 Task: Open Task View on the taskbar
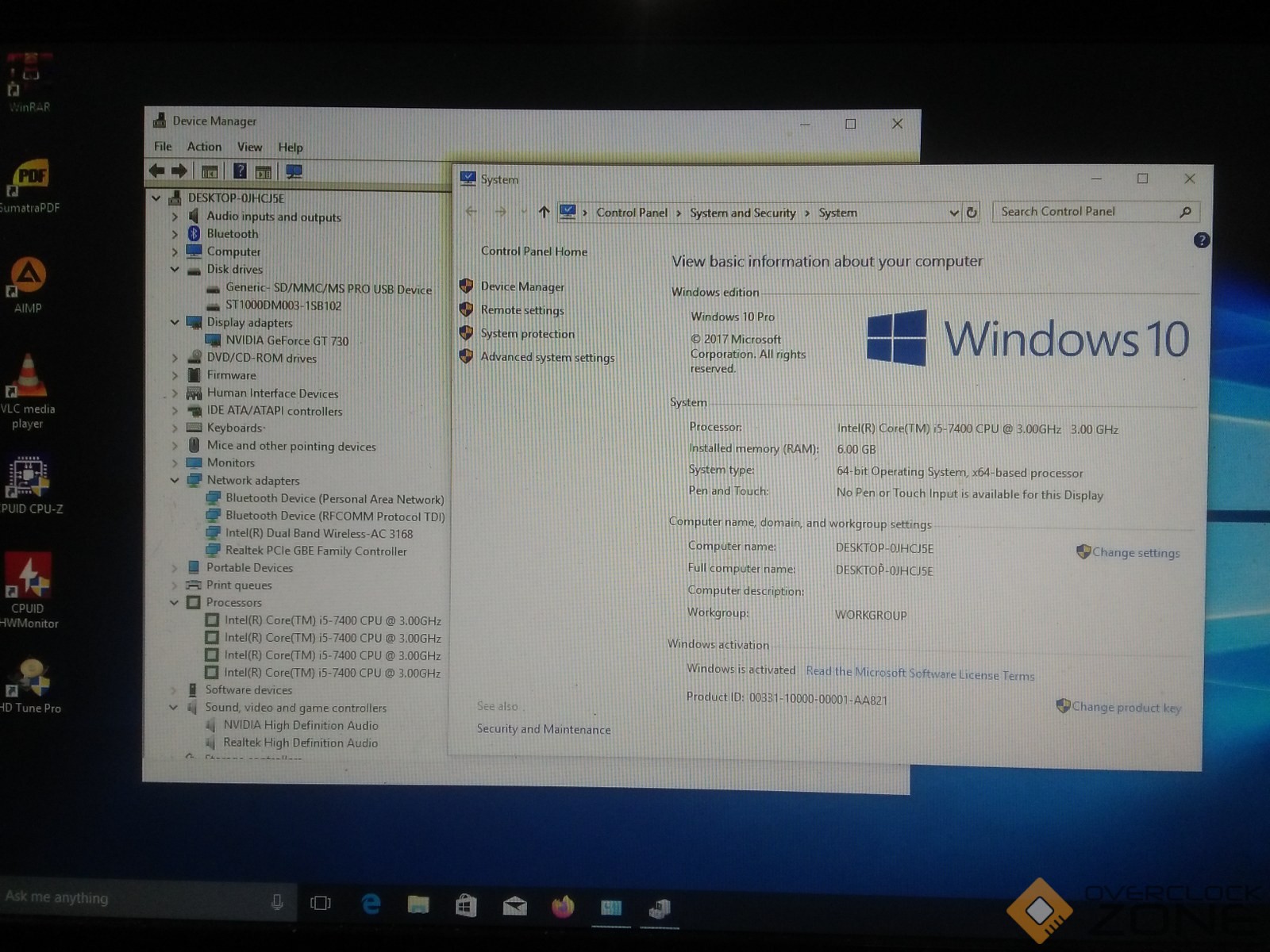tap(321, 903)
